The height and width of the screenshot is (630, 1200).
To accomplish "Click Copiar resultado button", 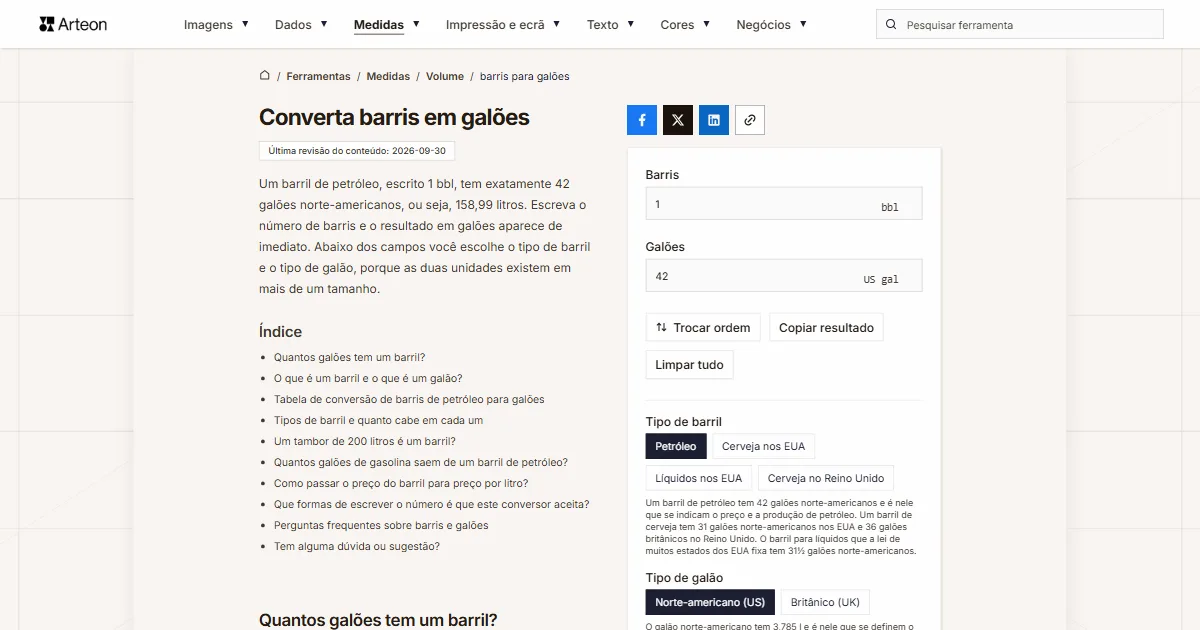I will click(x=826, y=327).
